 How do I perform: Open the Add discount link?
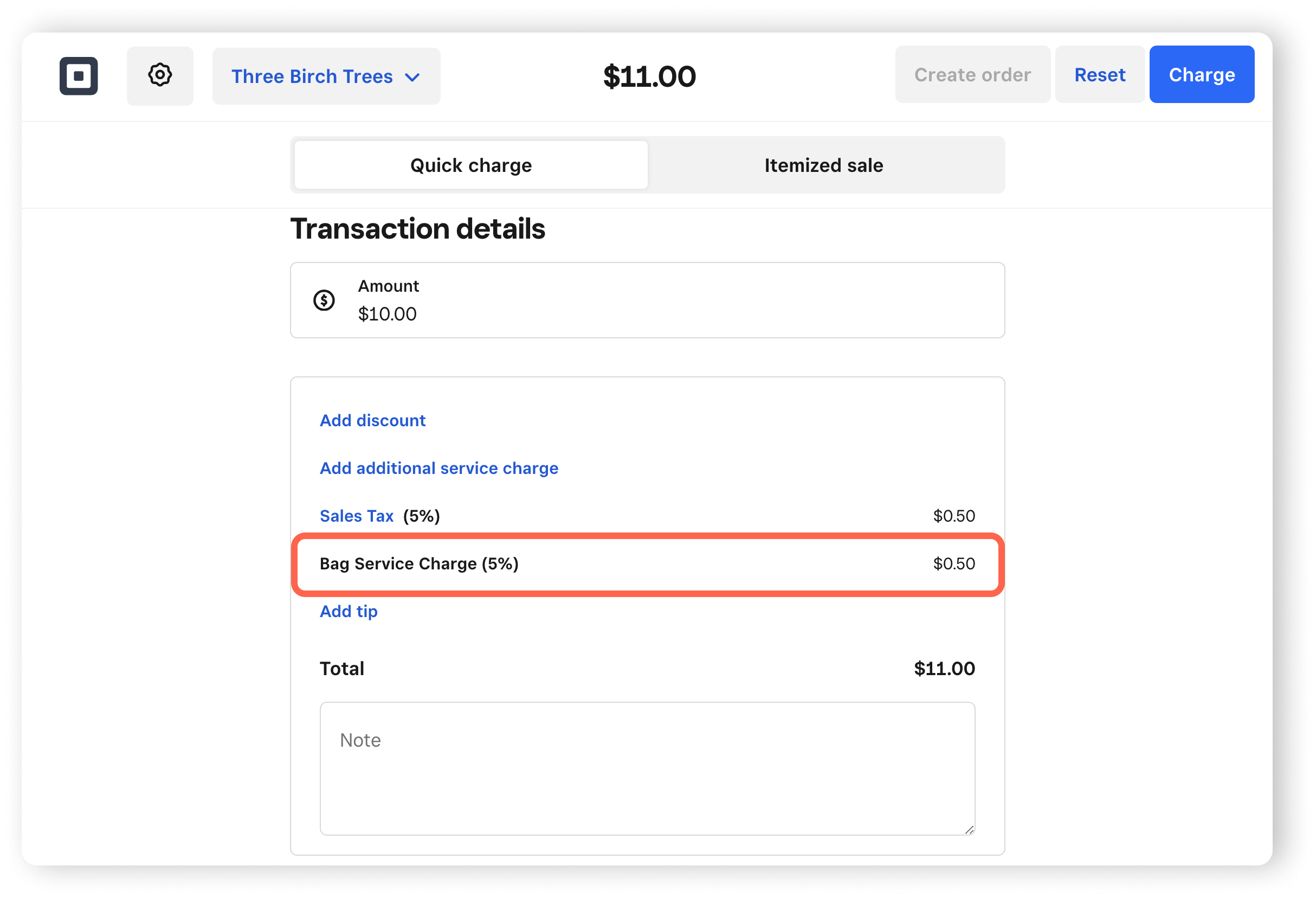372,420
